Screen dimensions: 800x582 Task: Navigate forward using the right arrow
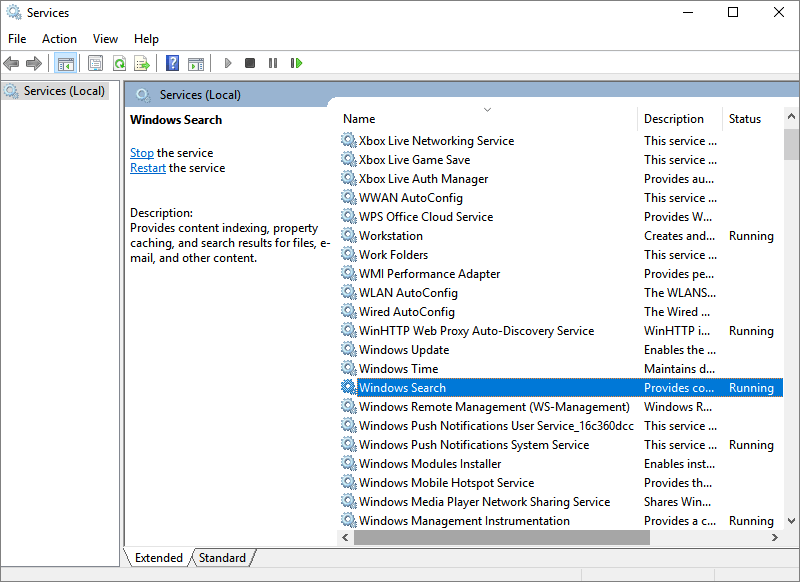point(34,63)
